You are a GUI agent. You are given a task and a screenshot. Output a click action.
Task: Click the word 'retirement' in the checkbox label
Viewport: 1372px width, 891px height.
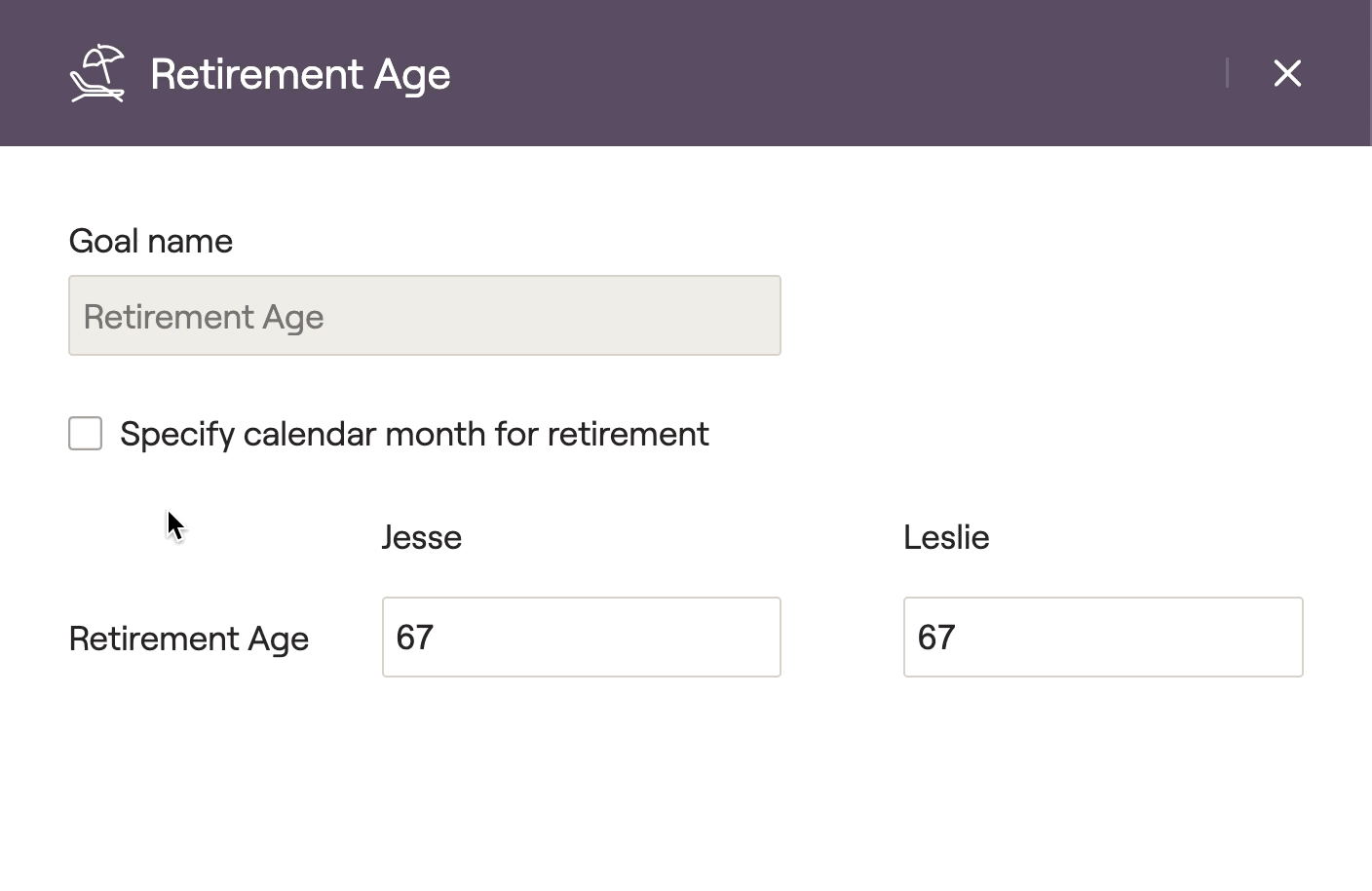628,434
